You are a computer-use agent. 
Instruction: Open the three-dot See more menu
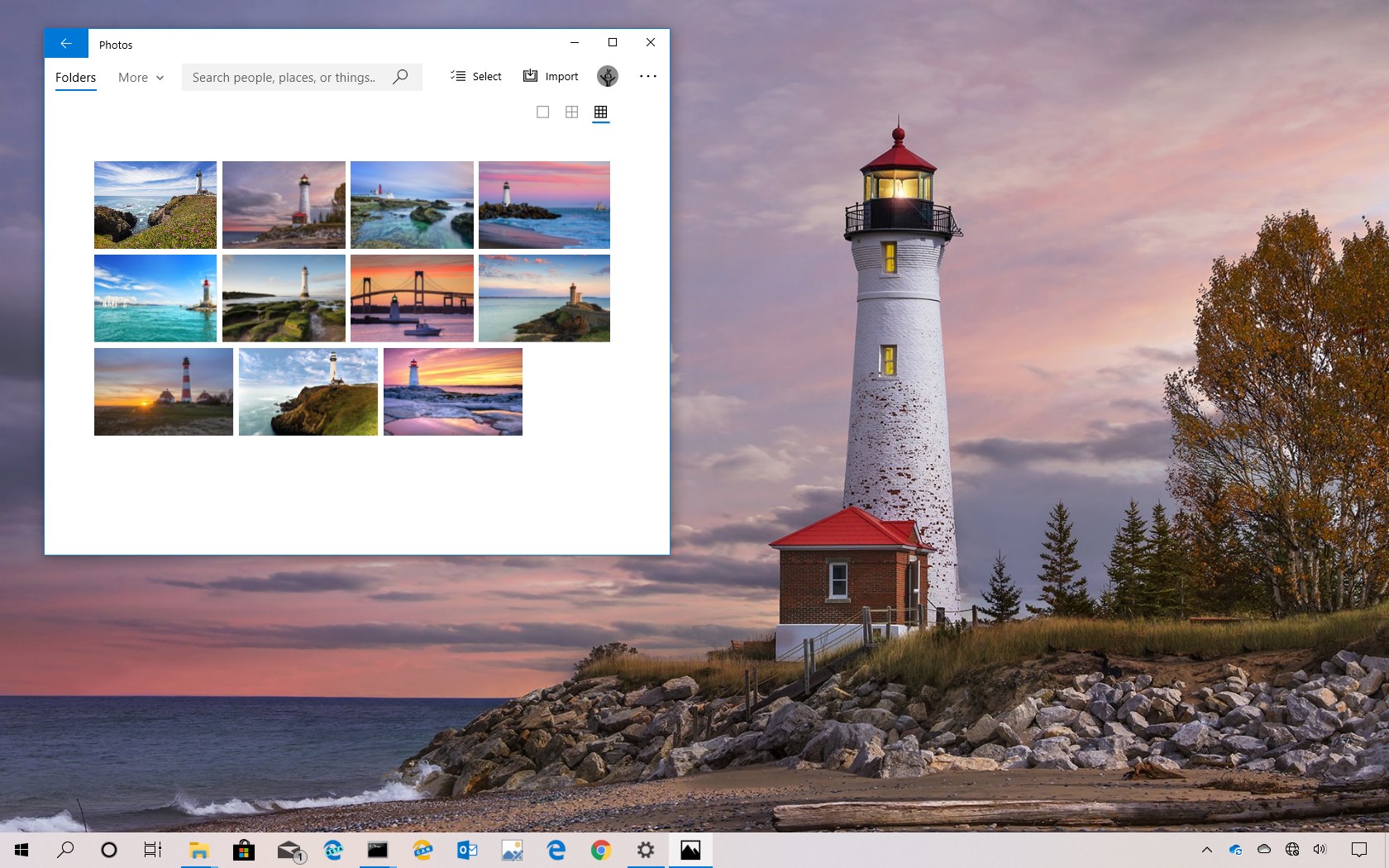click(647, 77)
